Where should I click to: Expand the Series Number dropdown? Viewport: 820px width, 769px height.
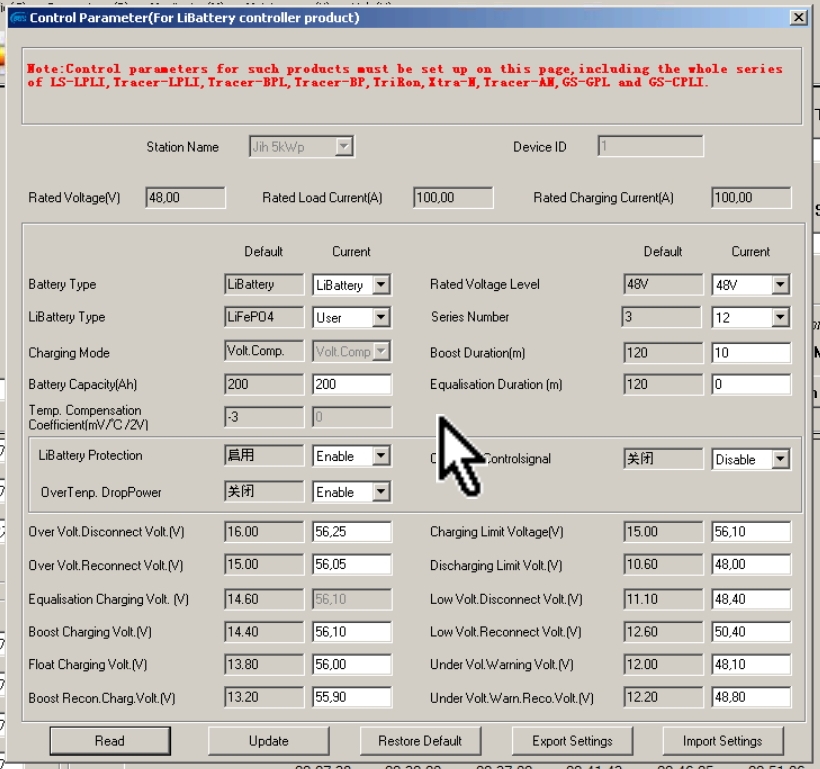point(780,318)
